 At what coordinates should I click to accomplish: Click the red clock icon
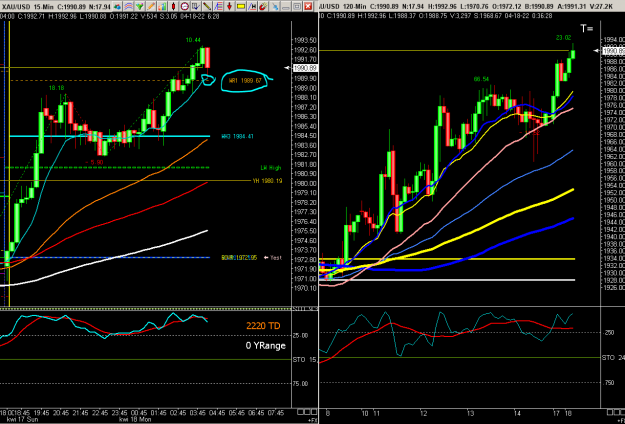185,6
